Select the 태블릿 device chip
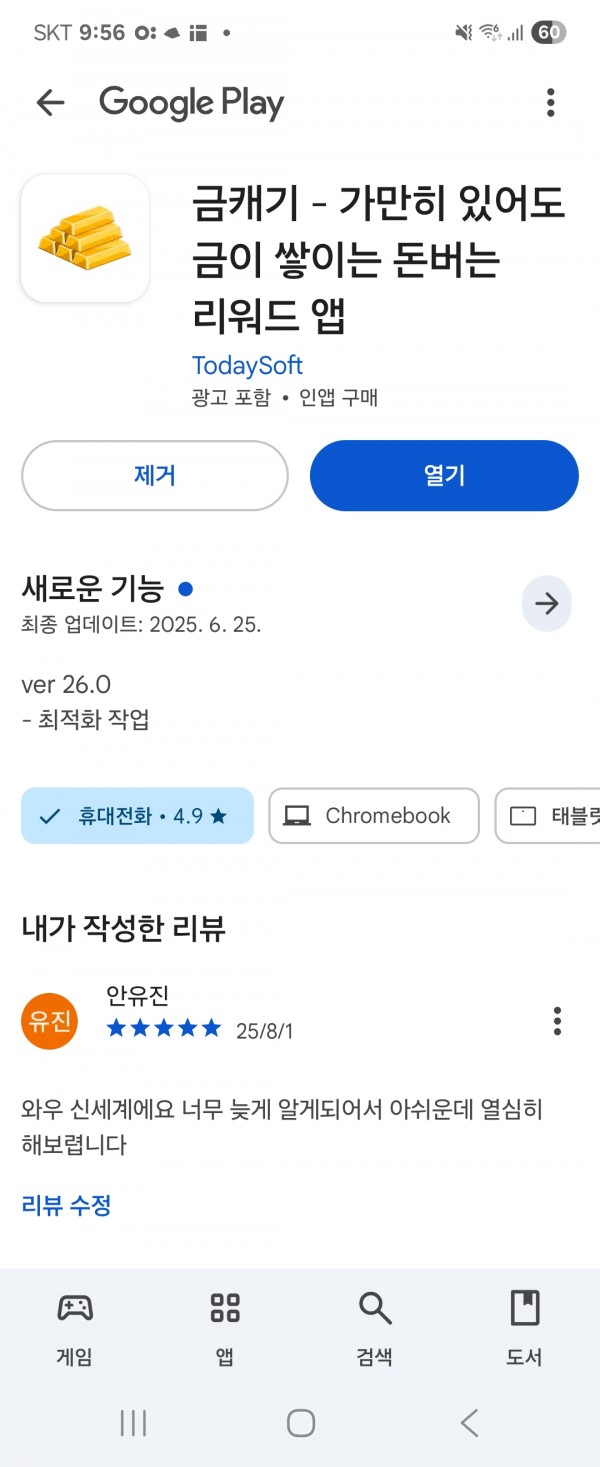 pos(548,816)
